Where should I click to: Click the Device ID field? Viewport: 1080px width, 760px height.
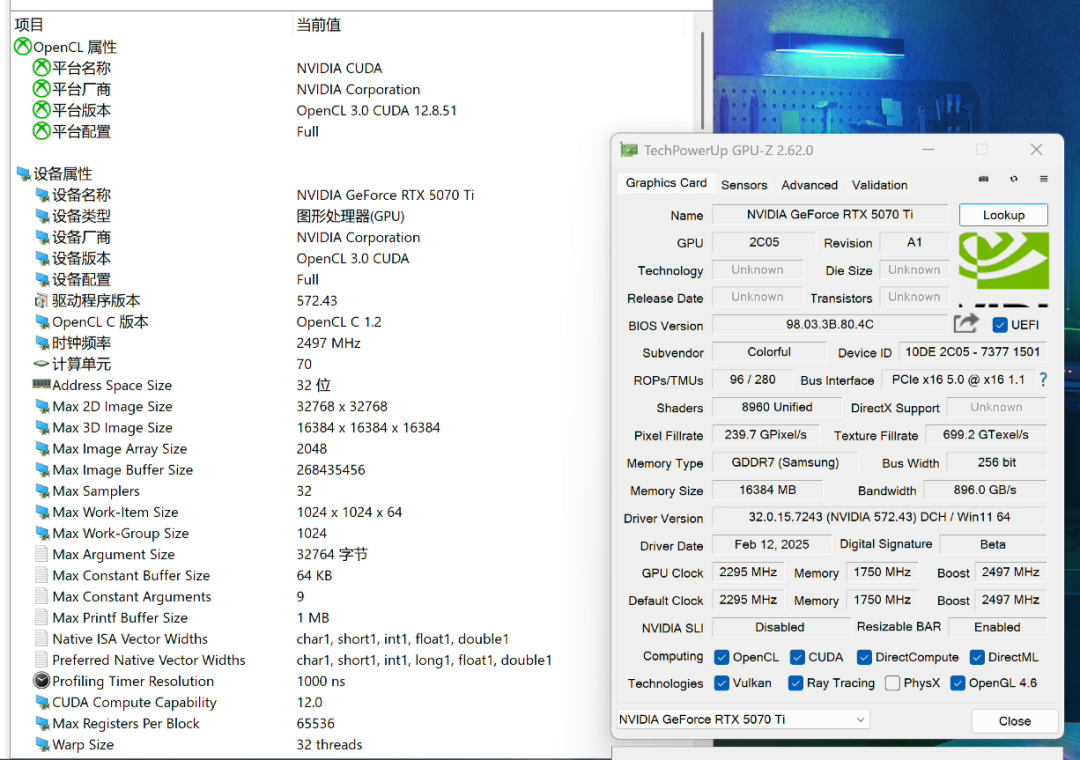pos(972,352)
